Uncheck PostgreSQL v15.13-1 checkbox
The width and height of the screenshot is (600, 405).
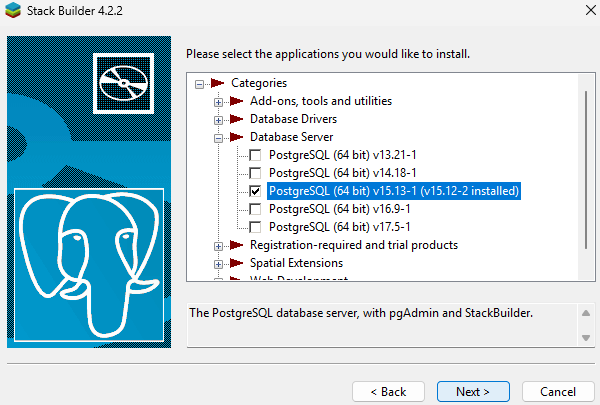(255, 191)
